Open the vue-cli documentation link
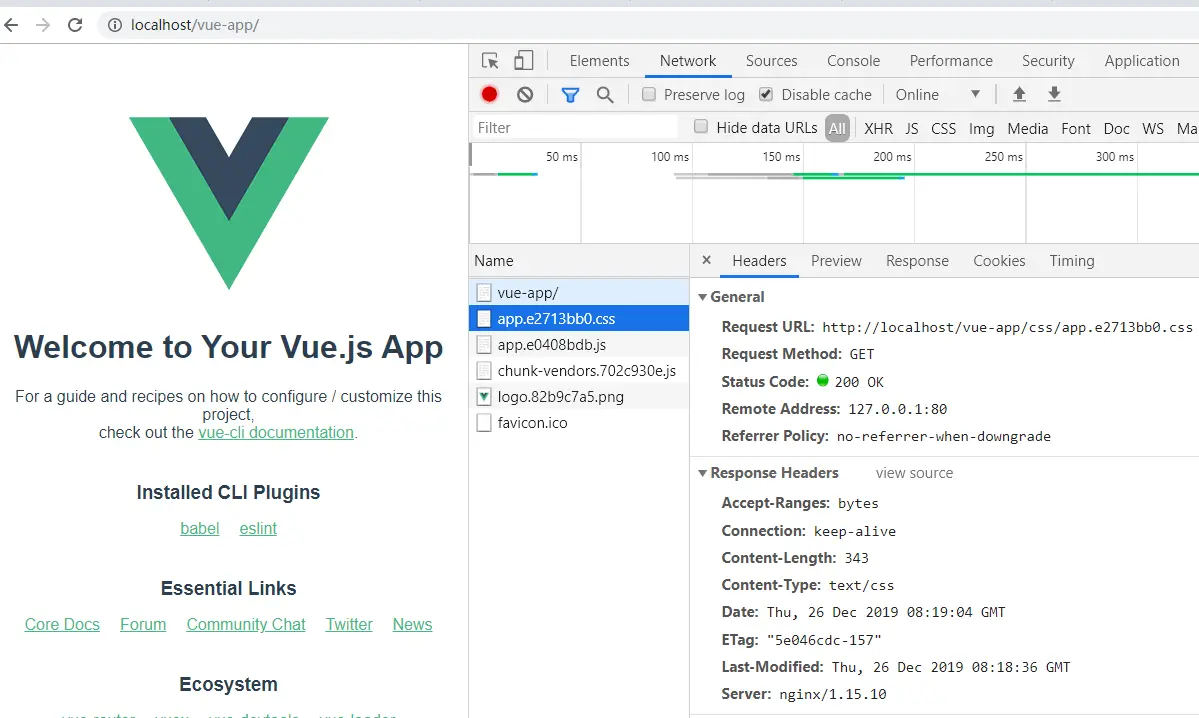Screen dimensions: 1199x718 tap(276, 432)
